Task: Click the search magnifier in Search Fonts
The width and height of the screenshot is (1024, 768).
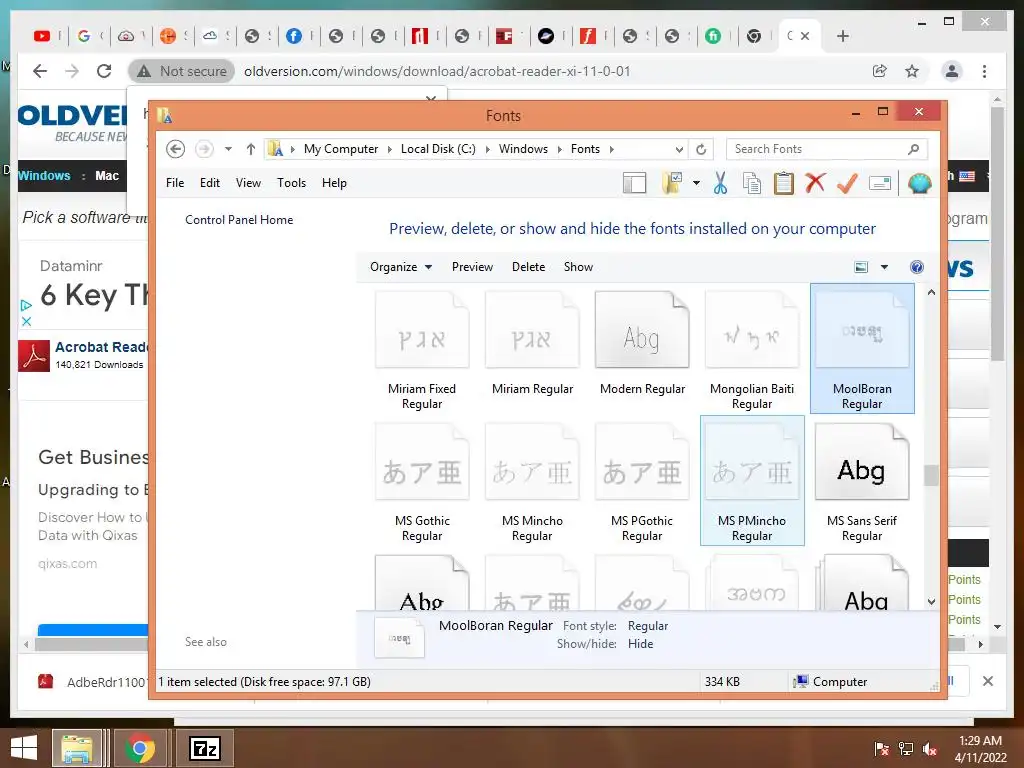Action: [914, 149]
